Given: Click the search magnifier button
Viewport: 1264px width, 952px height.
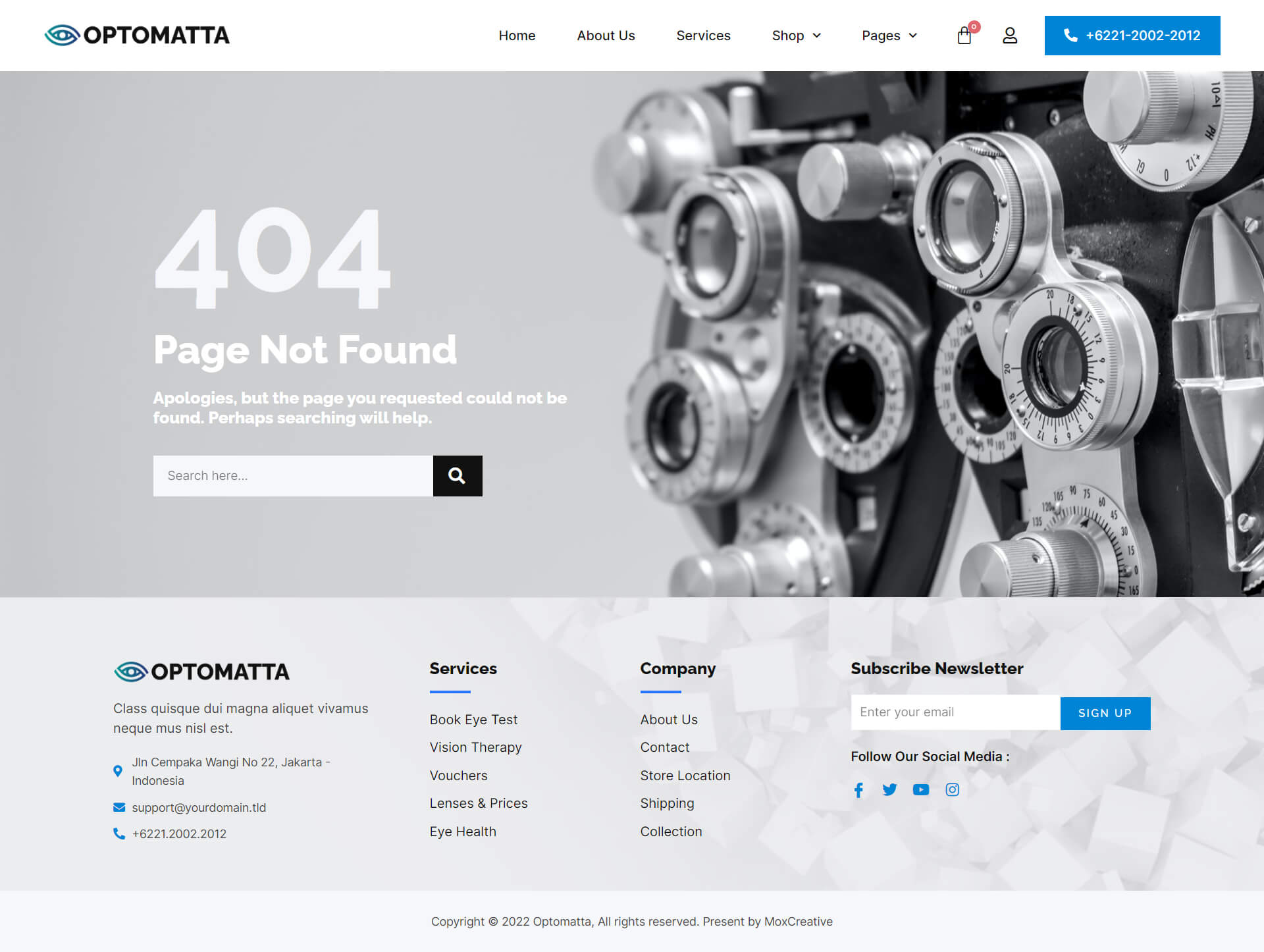Looking at the screenshot, I should coord(457,475).
